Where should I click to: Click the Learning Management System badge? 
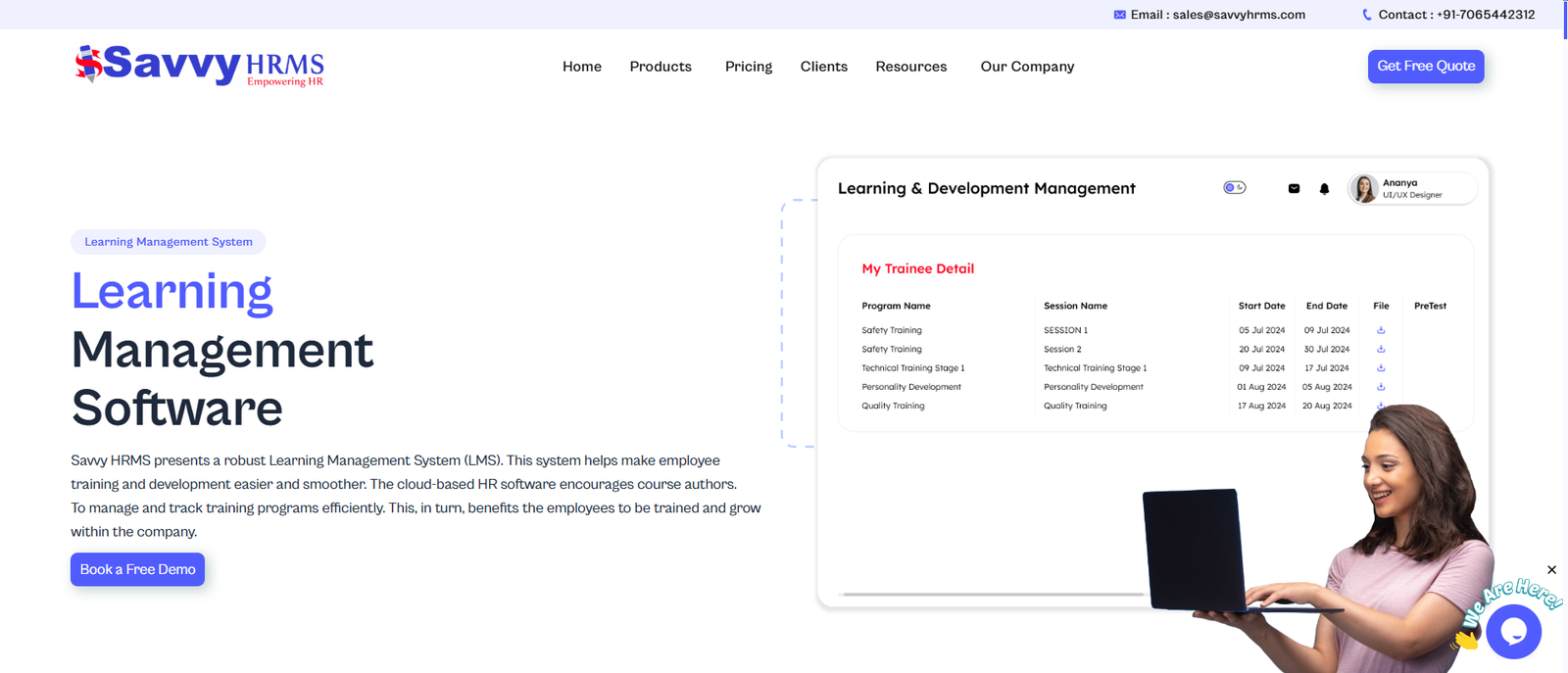(169, 242)
